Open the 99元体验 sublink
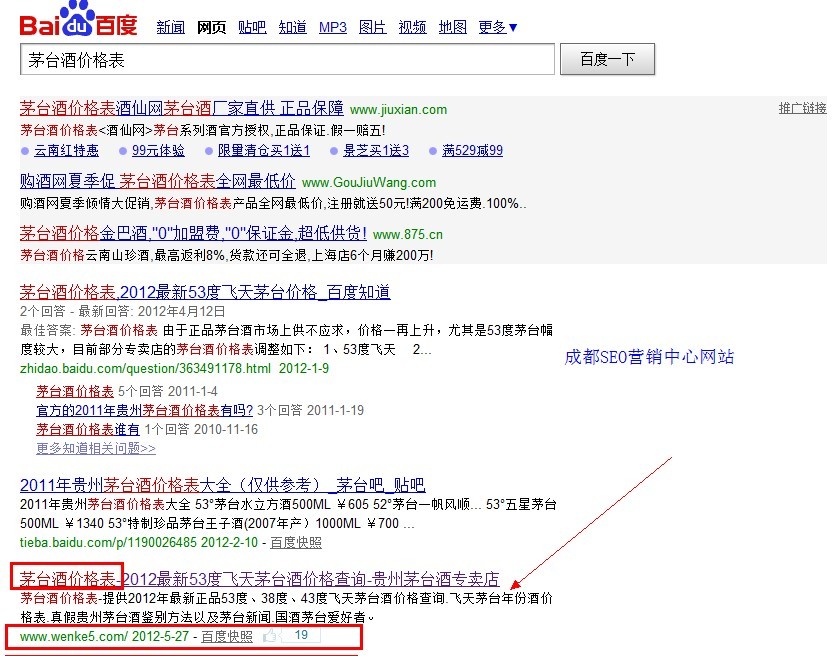This screenshot has width=840, height=656. (x=158, y=150)
